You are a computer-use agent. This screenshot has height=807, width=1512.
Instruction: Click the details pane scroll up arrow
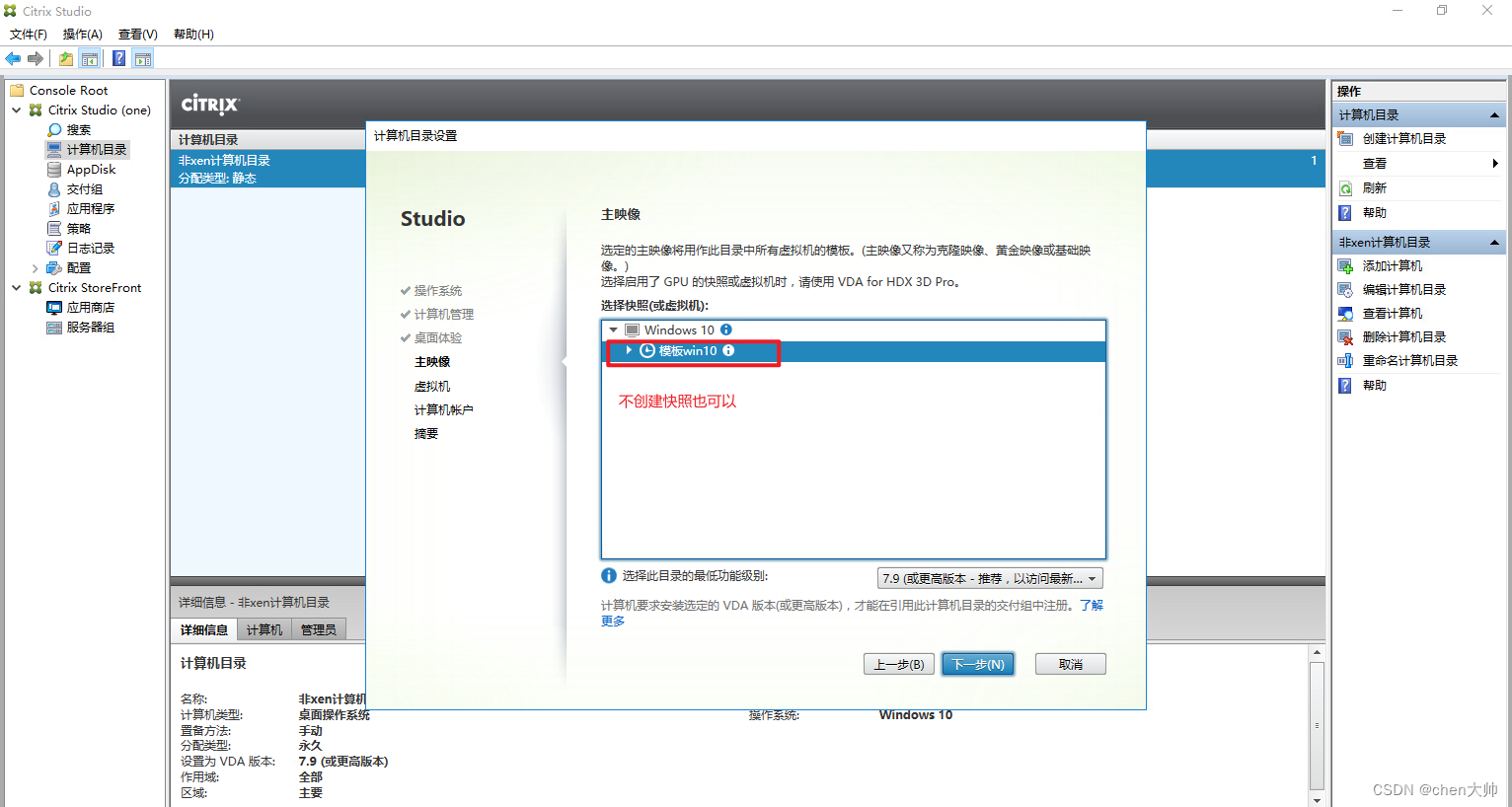(x=1317, y=652)
